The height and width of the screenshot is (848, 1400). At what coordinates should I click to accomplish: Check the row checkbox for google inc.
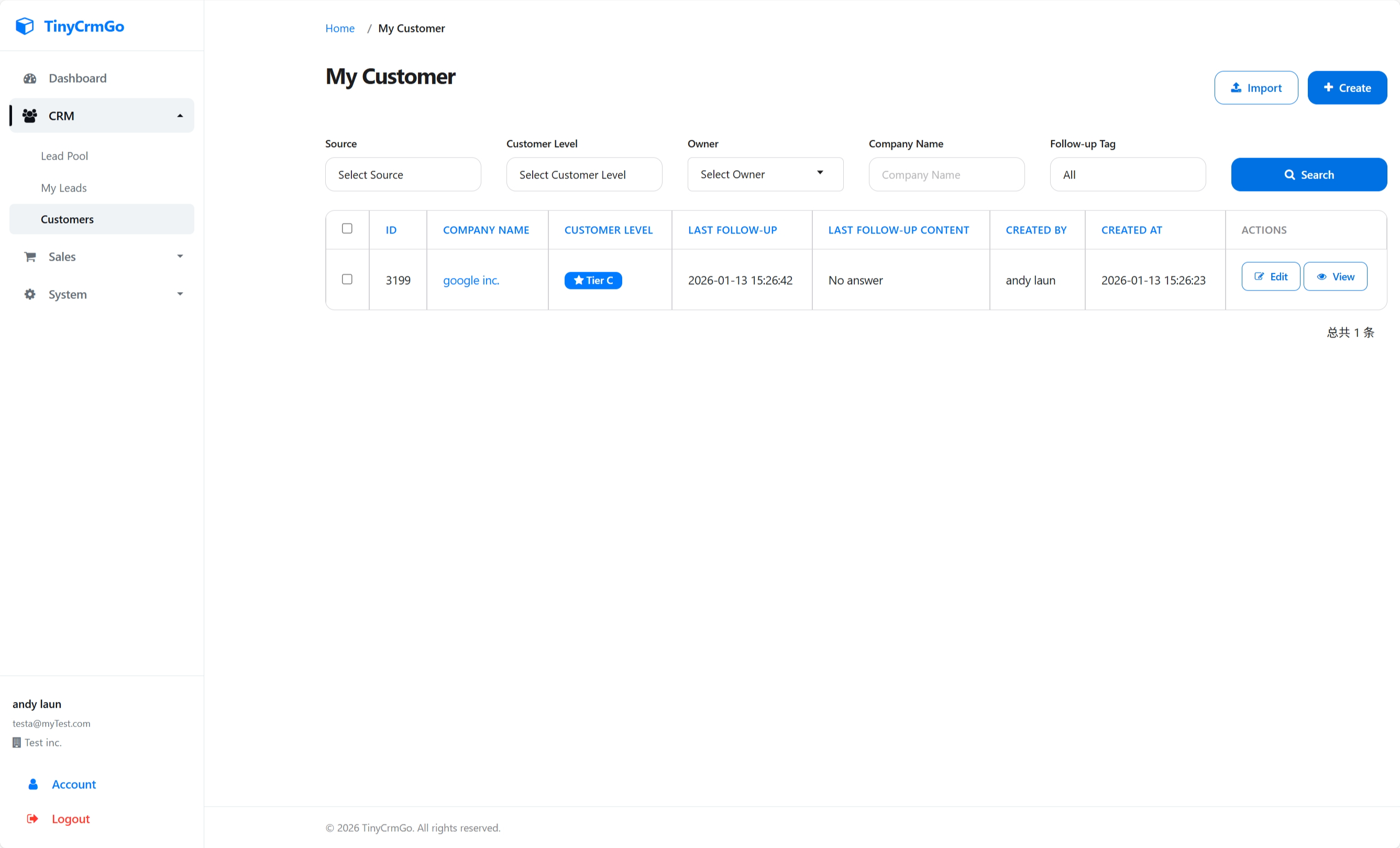point(347,279)
